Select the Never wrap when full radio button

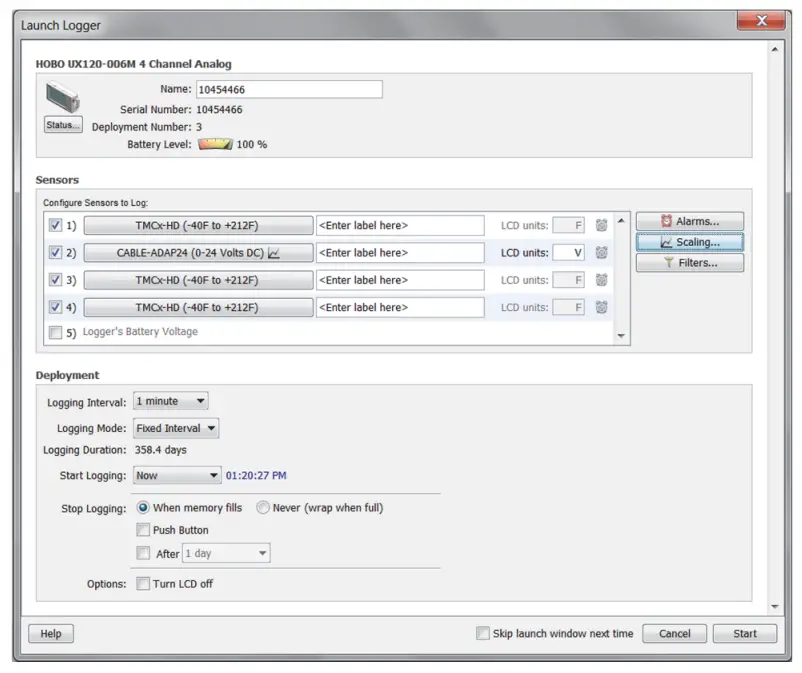tap(262, 508)
